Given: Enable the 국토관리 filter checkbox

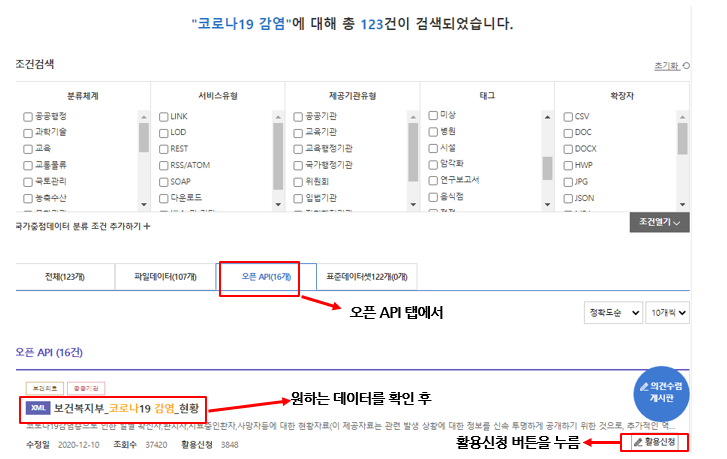Looking at the screenshot, I should (x=28, y=182).
